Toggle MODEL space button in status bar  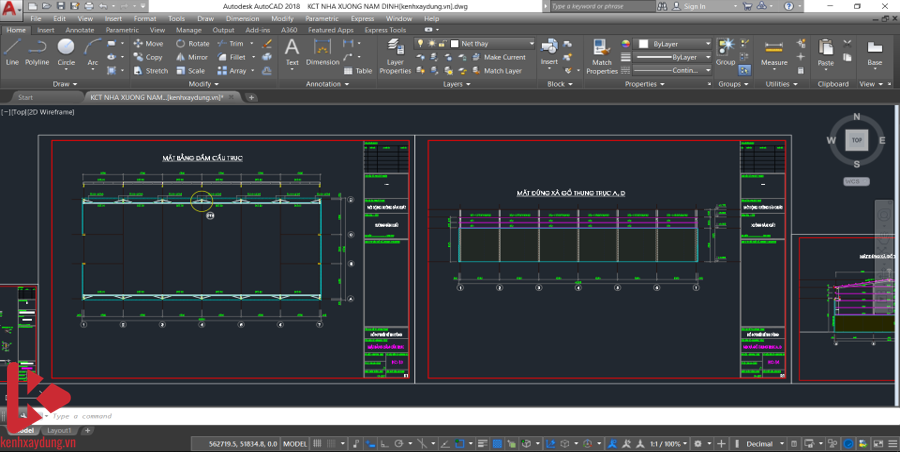click(295, 443)
